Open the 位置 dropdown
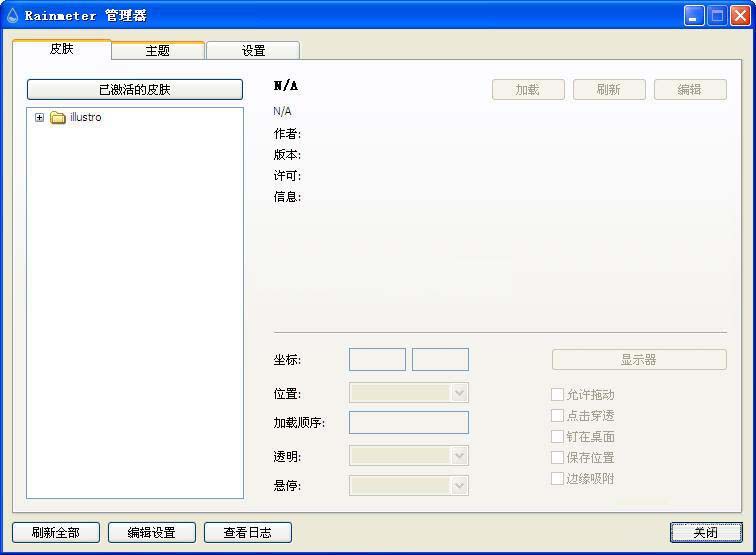Viewport: 756px width, 555px height. pyautogui.click(x=408, y=393)
